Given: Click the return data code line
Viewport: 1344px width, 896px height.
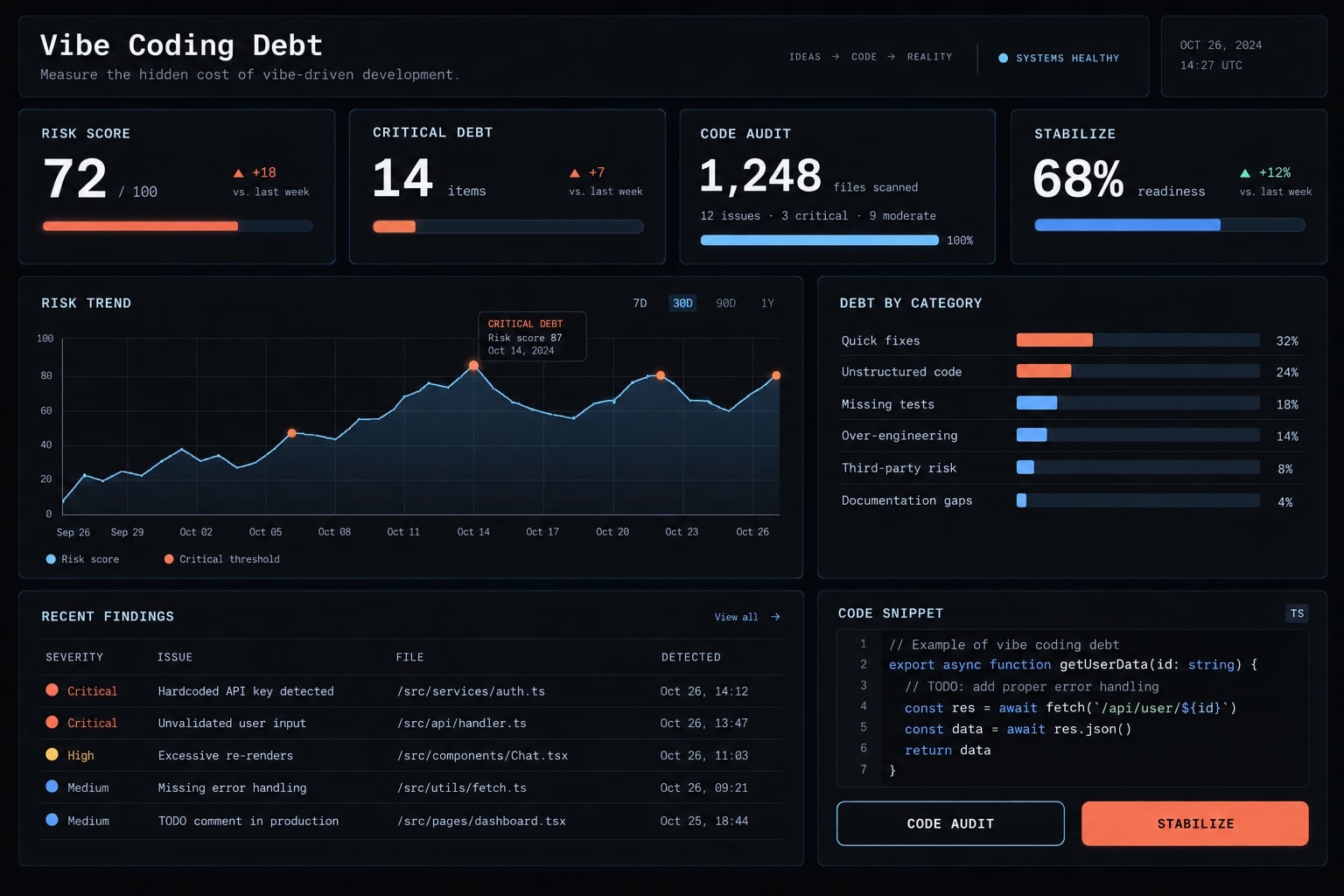Looking at the screenshot, I should click(x=948, y=751).
